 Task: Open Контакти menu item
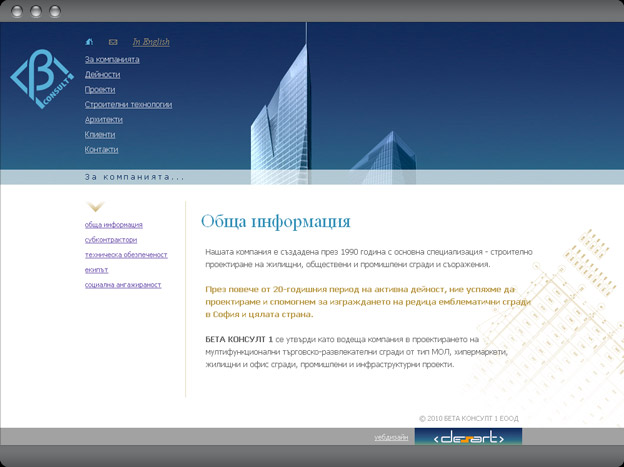[101, 150]
